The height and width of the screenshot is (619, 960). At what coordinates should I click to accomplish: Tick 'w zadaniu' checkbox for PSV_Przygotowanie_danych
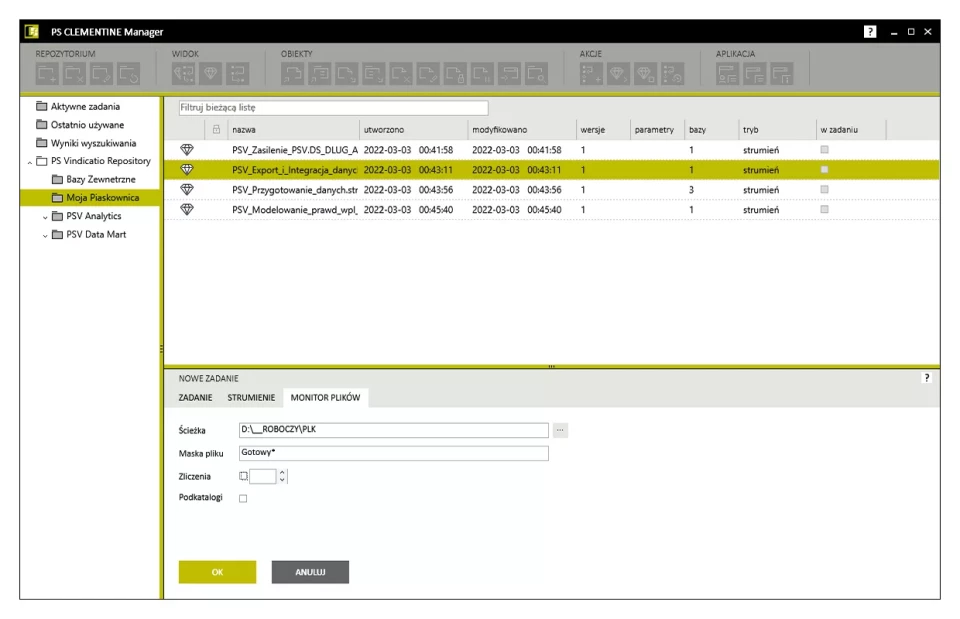pyautogui.click(x=824, y=190)
